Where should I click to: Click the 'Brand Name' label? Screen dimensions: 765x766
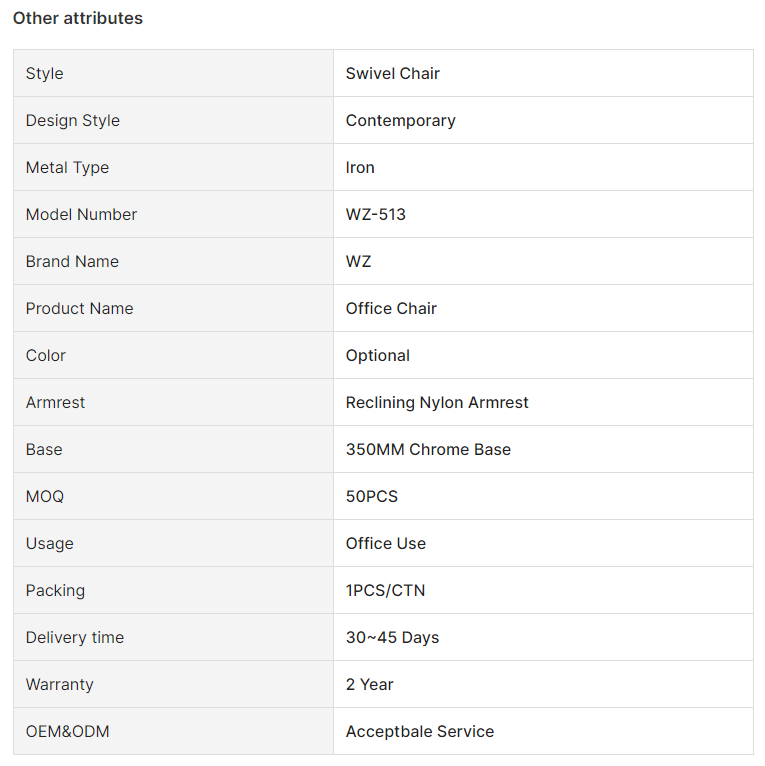72,261
